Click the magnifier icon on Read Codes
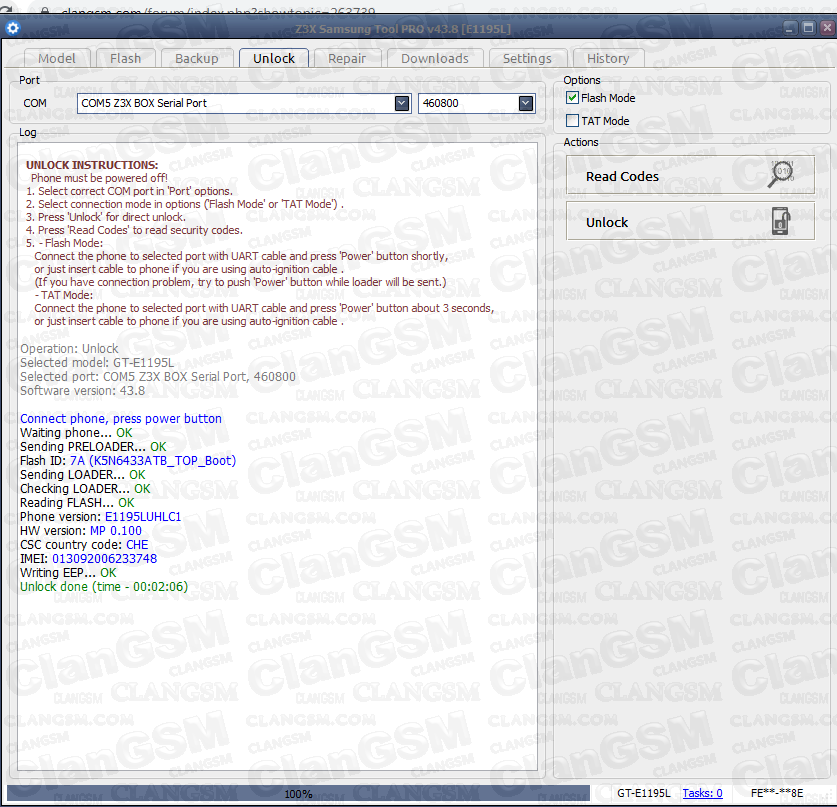 [781, 174]
